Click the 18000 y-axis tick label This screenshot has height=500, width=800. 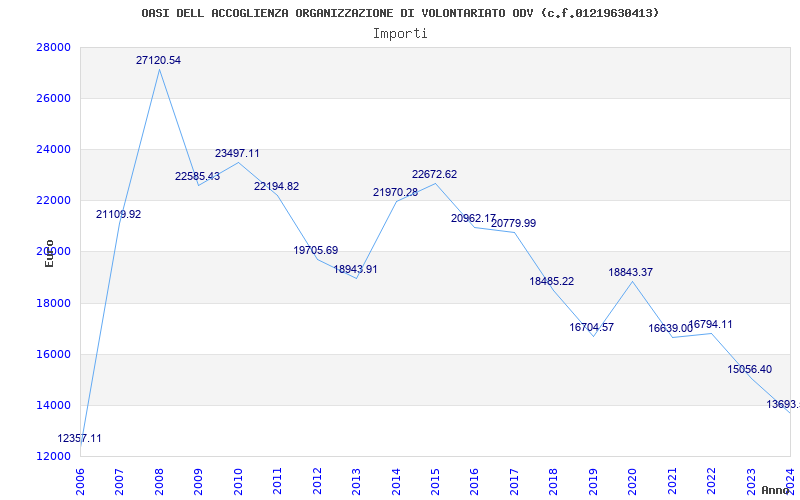[x=53, y=303]
